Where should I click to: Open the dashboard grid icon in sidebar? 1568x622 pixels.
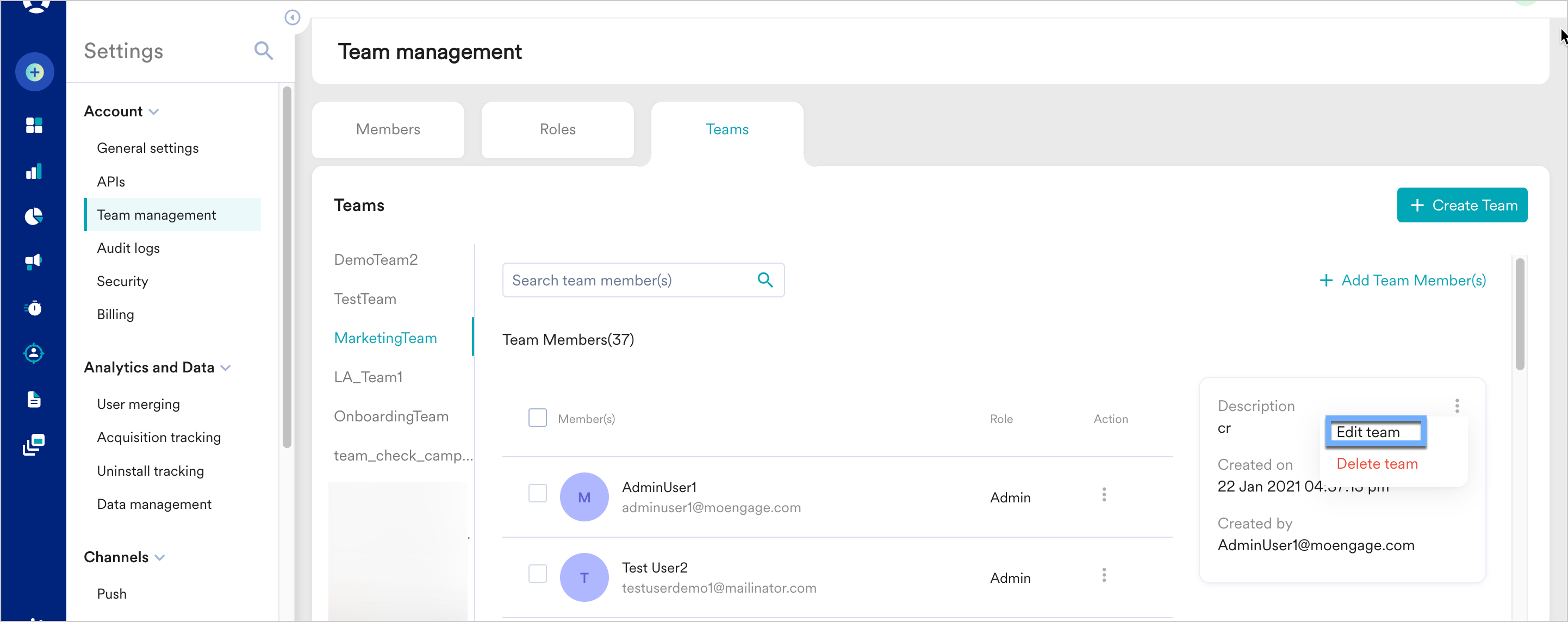34,126
